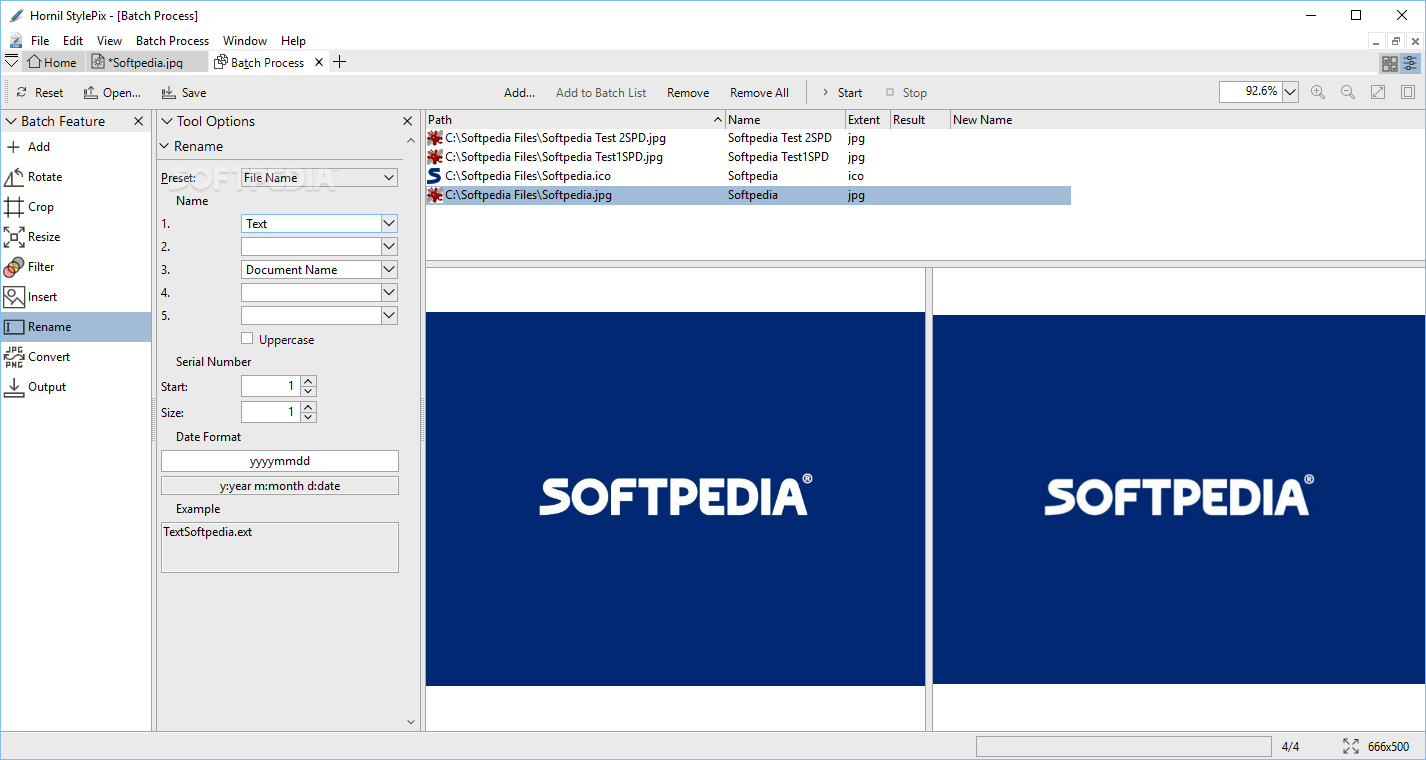
Task: Collapse the Batch Feature panel header
Action: click(x=11, y=121)
